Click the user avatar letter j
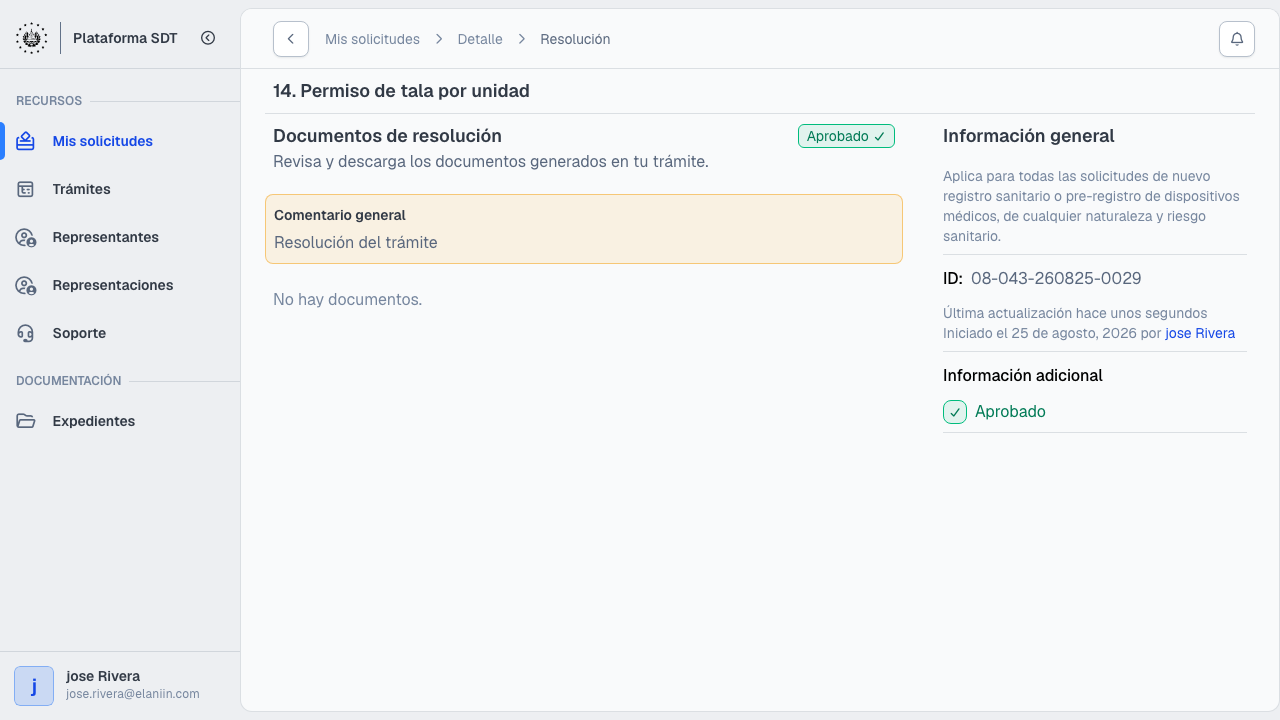1280x720 pixels. [x=34, y=686]
